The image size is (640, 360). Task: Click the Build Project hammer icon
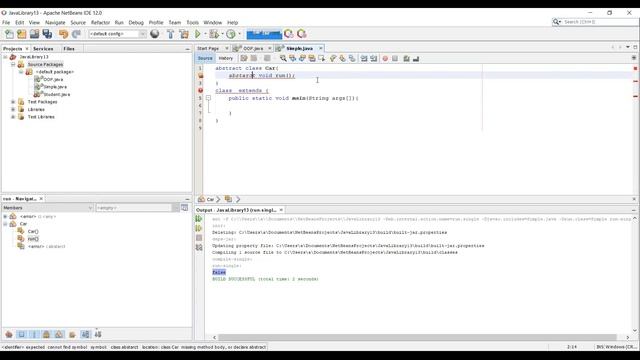(171, 34)
